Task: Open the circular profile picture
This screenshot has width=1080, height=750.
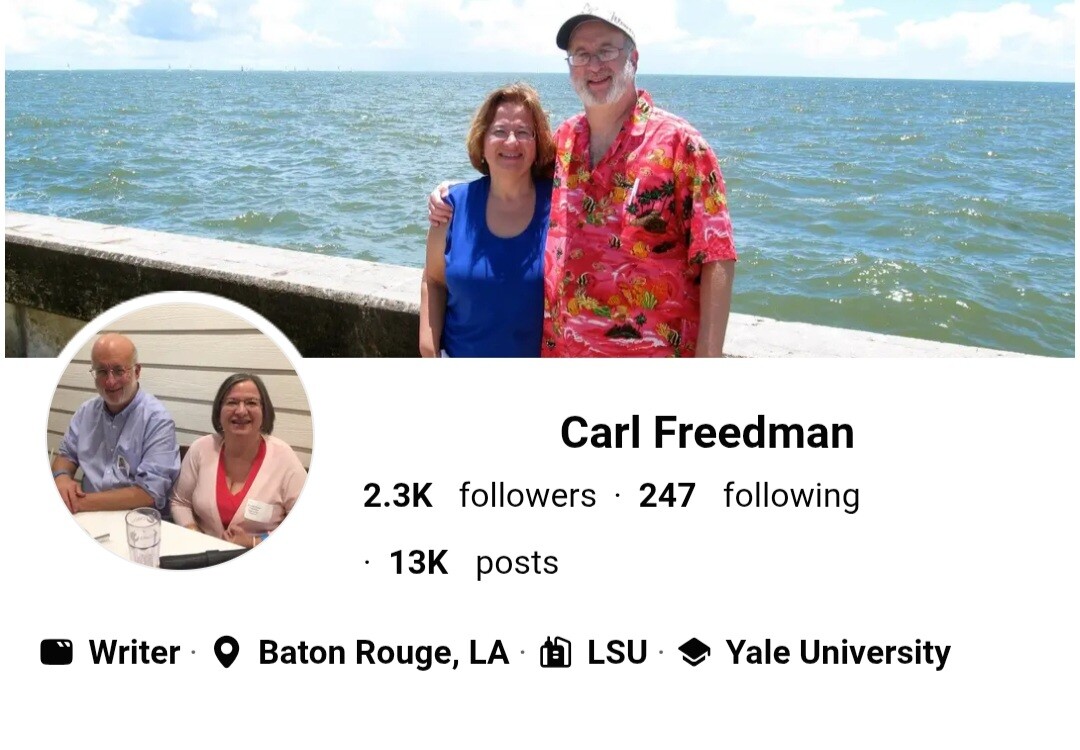Action: 180,431
